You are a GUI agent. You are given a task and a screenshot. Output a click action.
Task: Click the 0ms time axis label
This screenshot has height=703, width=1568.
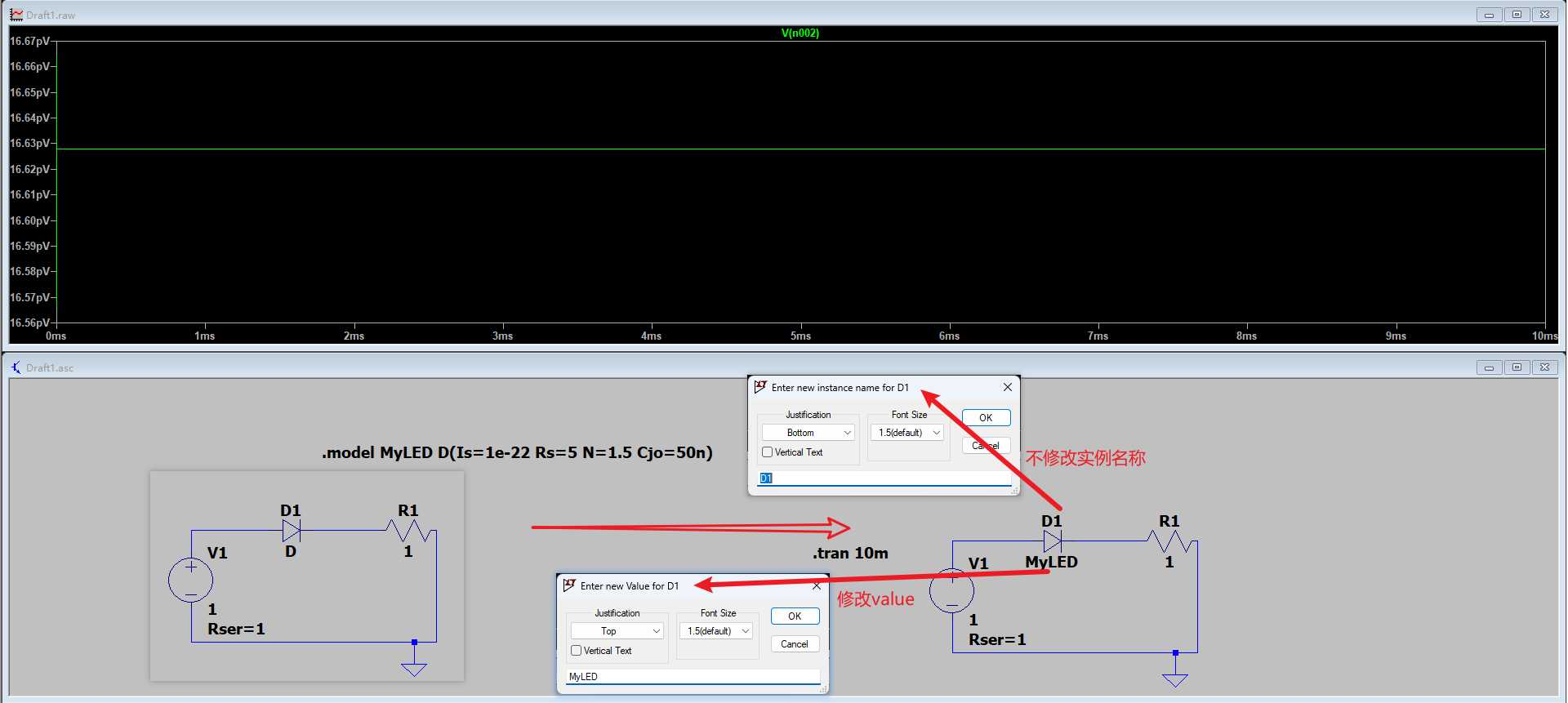56,336
